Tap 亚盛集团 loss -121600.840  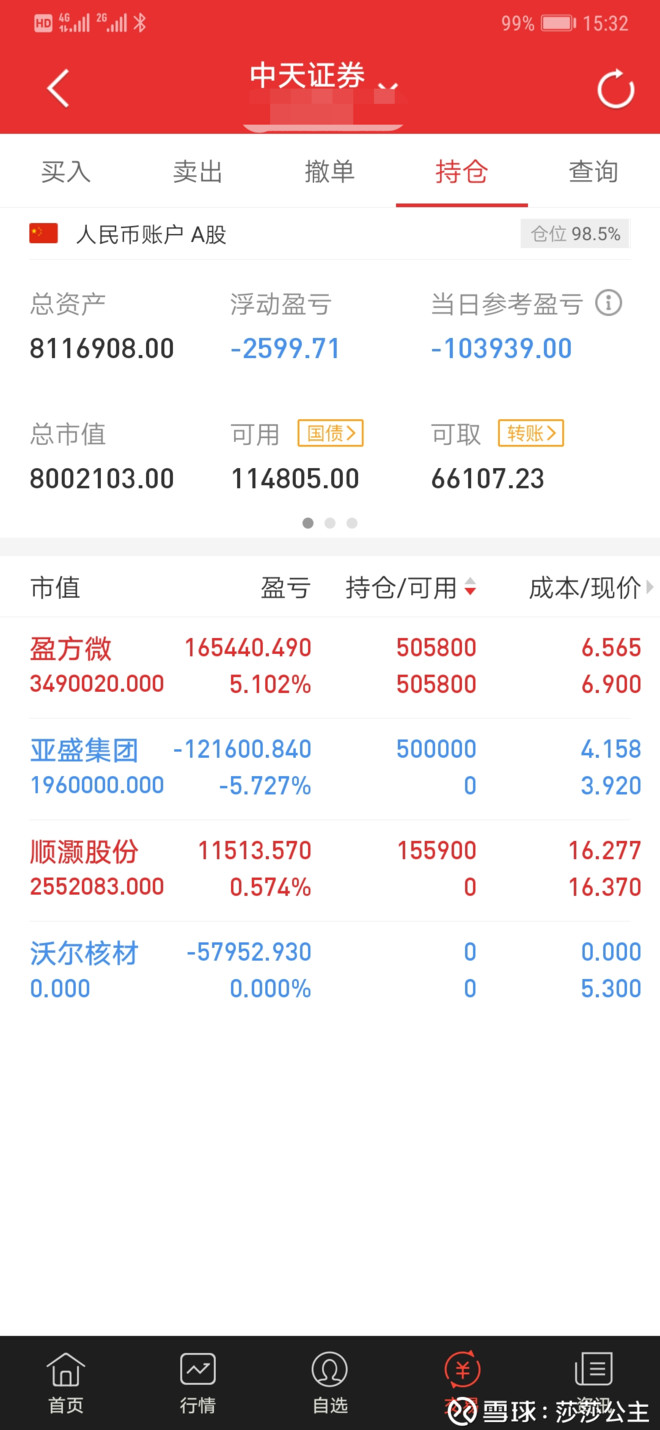[243, 749]
